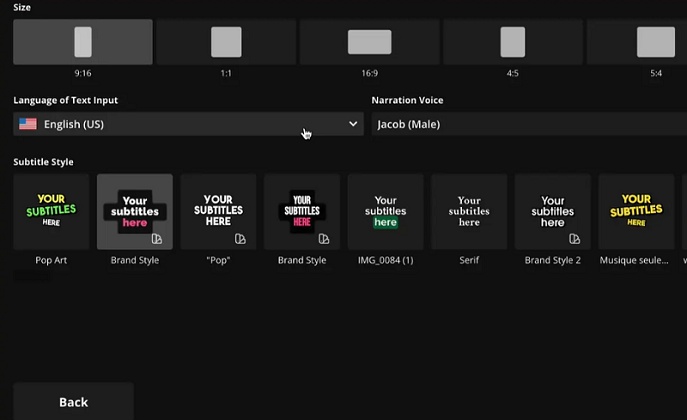This screenshot has height=420, width=687.
Task: Click the IMG_0084 (1) label
Action: click(x=386, y=260)
